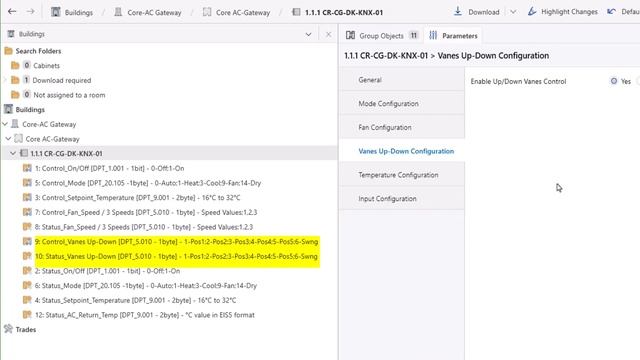The width and height of the screenshot is (640, 360).
Task: Select 1: Control_On/Off group object text
Action: (x=109, y=168)
